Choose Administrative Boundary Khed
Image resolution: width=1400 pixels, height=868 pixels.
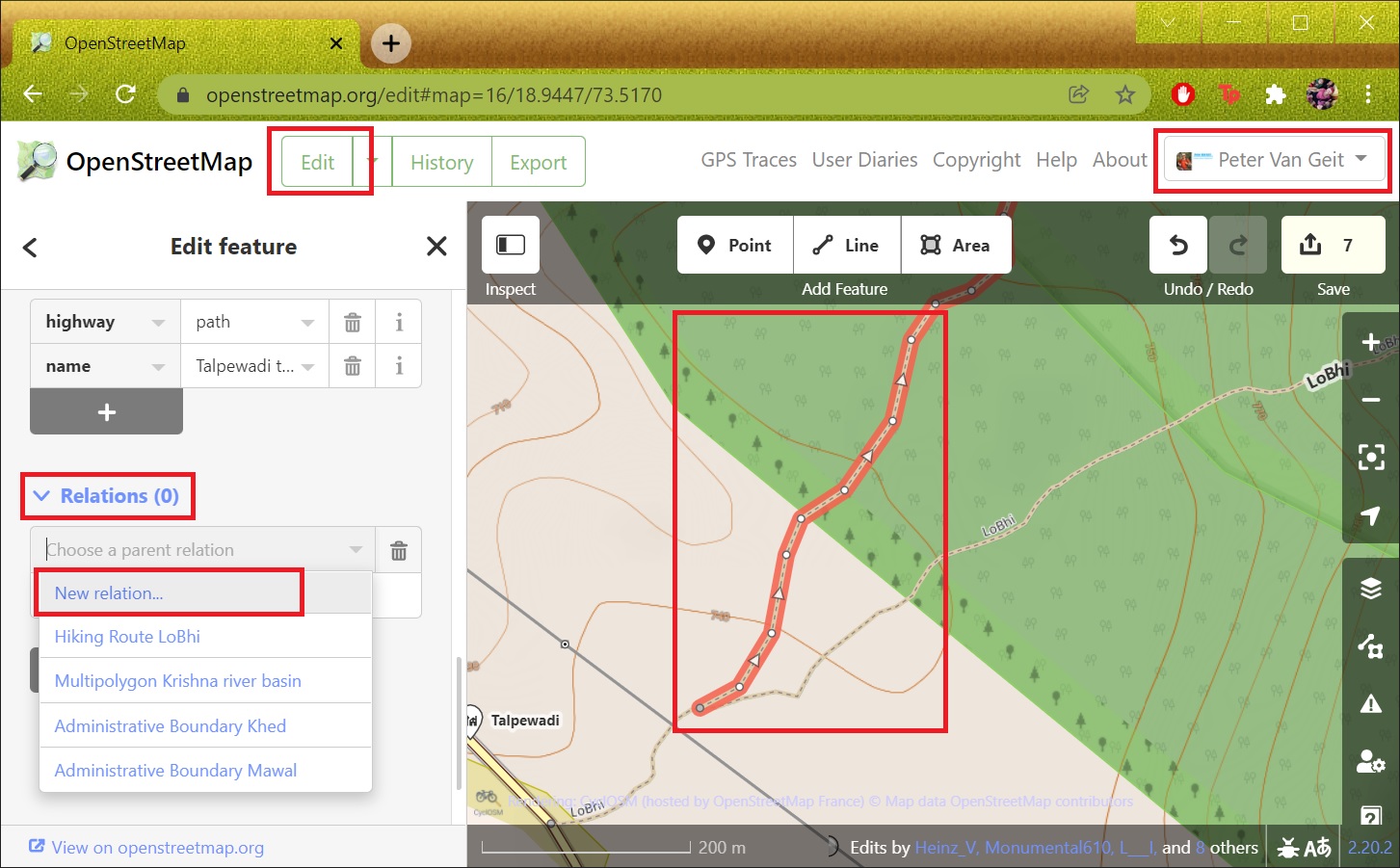coord(205,725)
